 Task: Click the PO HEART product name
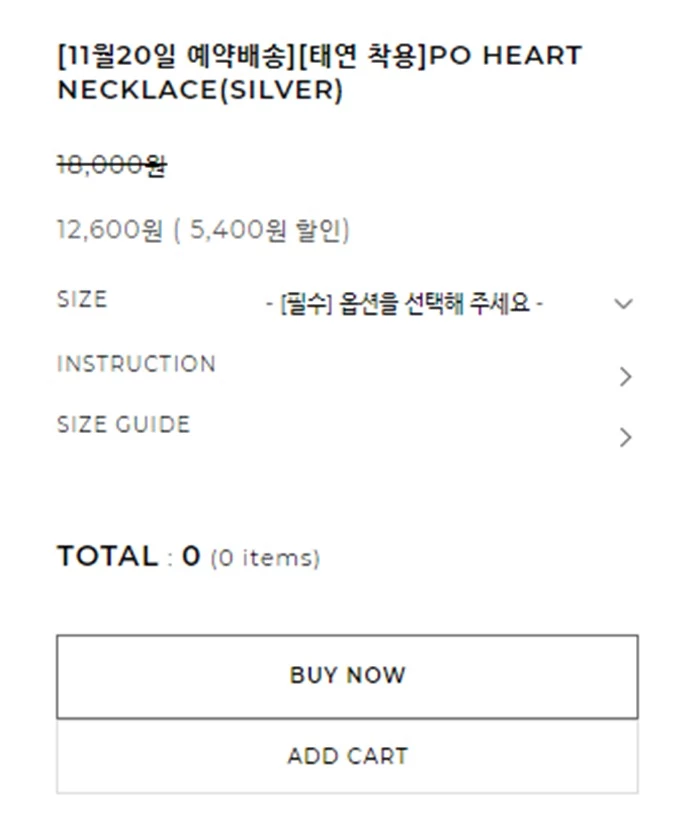point(506,56)
